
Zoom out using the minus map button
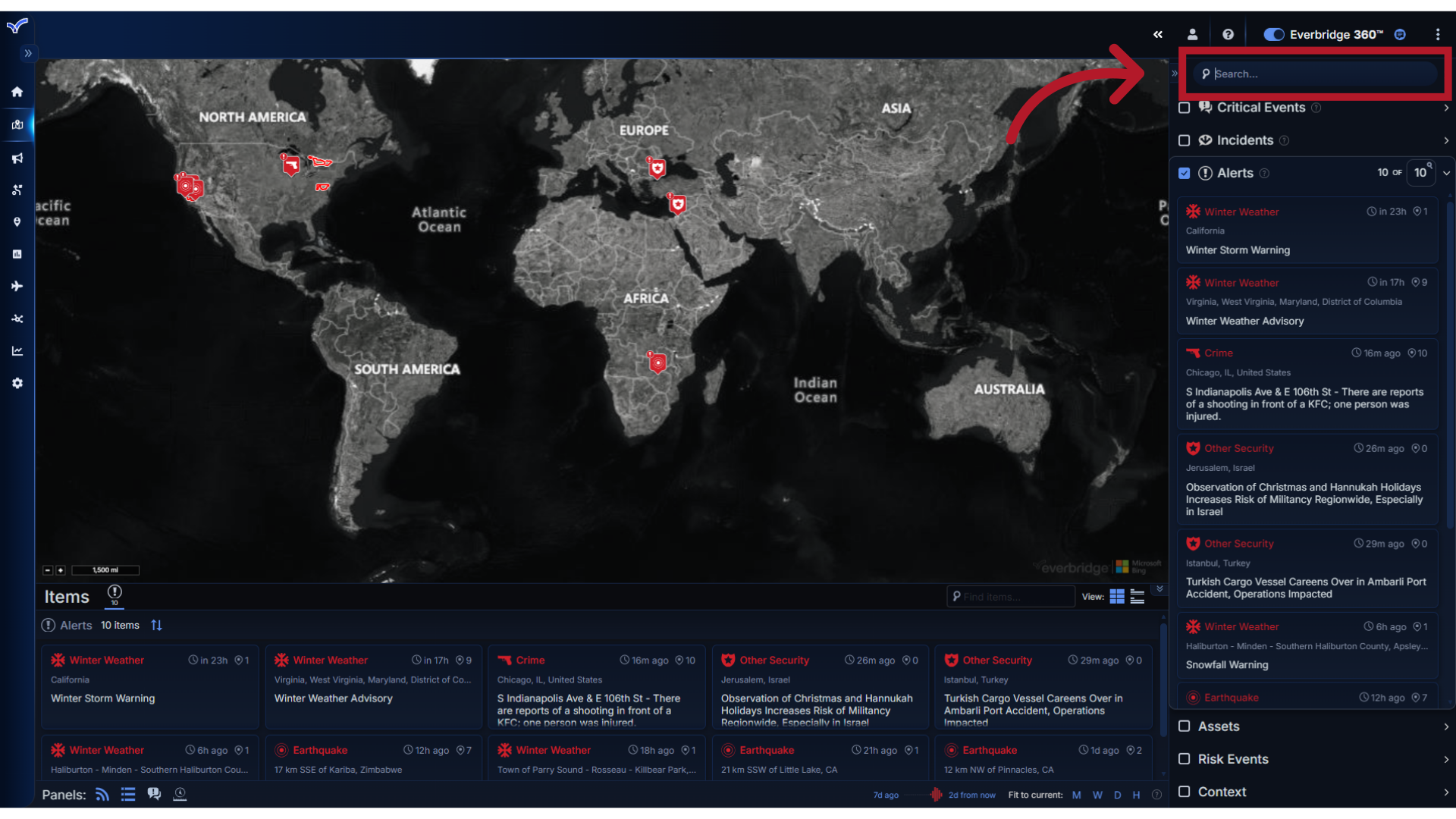47,570
